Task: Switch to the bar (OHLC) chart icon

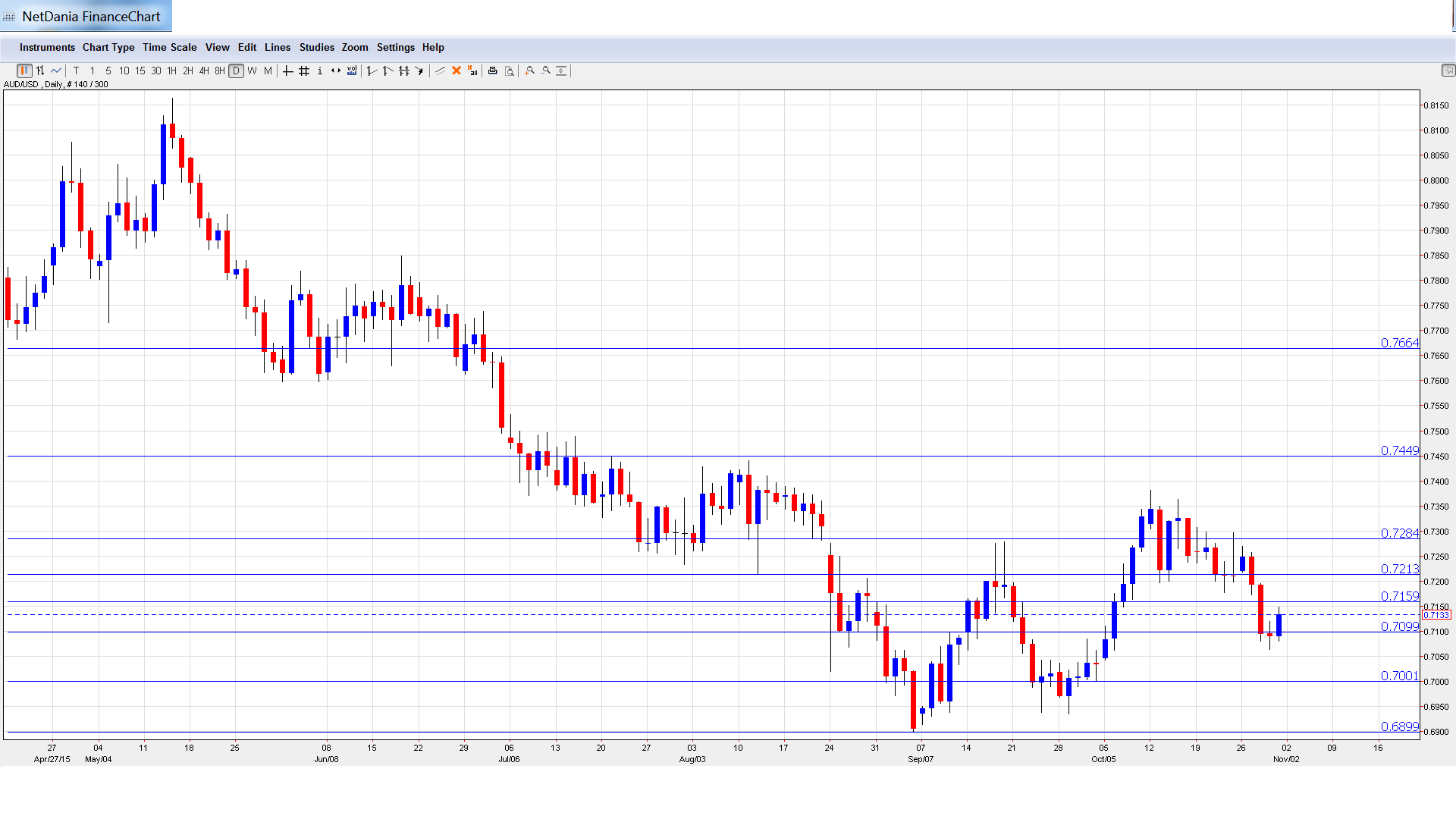Action: 40,71
